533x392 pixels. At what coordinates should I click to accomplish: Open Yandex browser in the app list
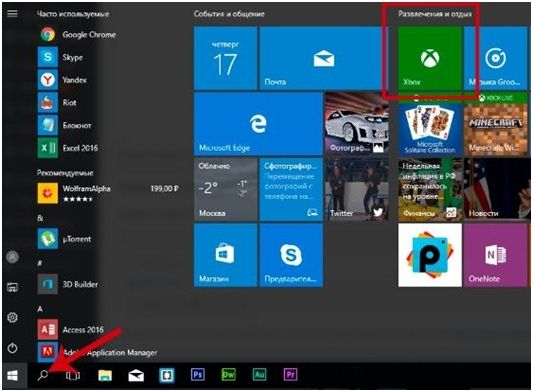click(63, 80)
